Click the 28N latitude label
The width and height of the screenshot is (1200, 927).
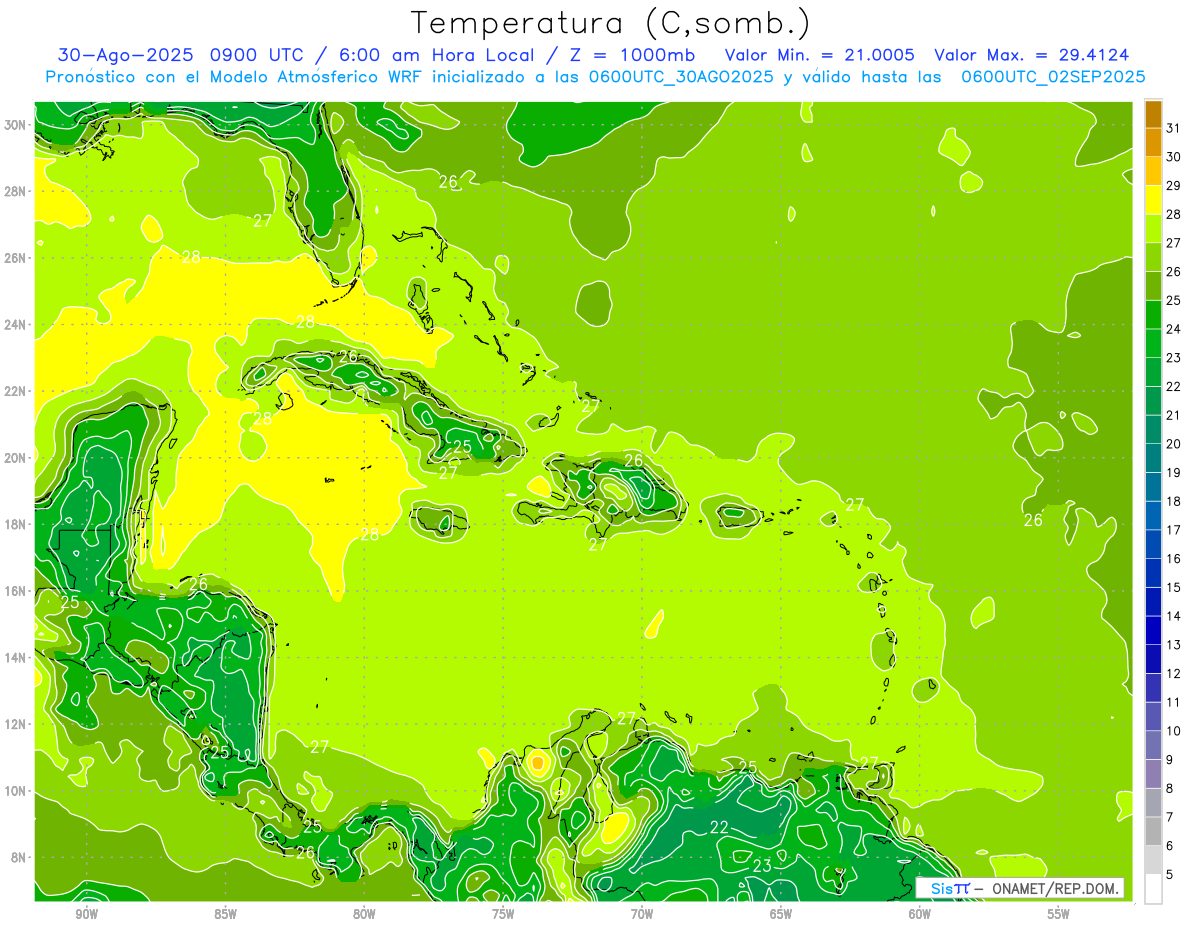(14, 191)
